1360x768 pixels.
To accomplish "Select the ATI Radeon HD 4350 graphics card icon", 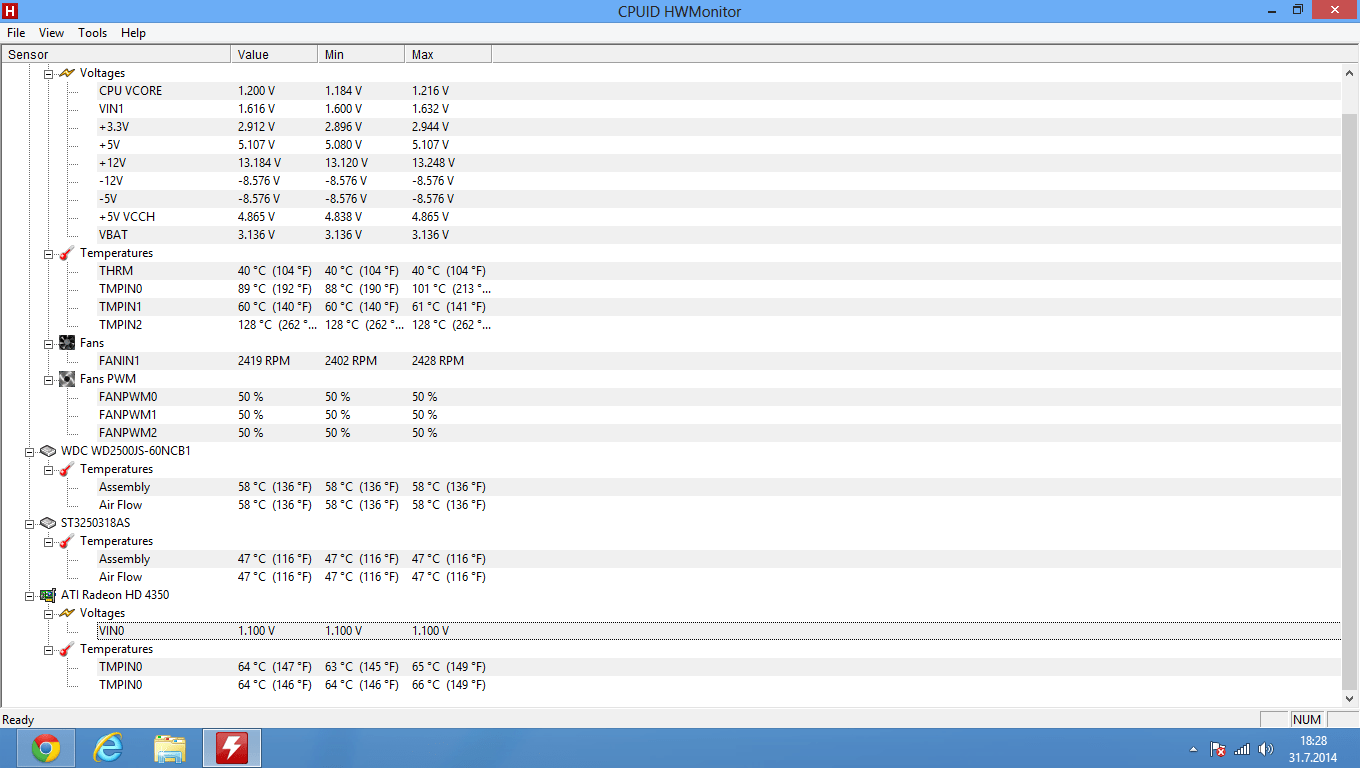I will (48, 595).
